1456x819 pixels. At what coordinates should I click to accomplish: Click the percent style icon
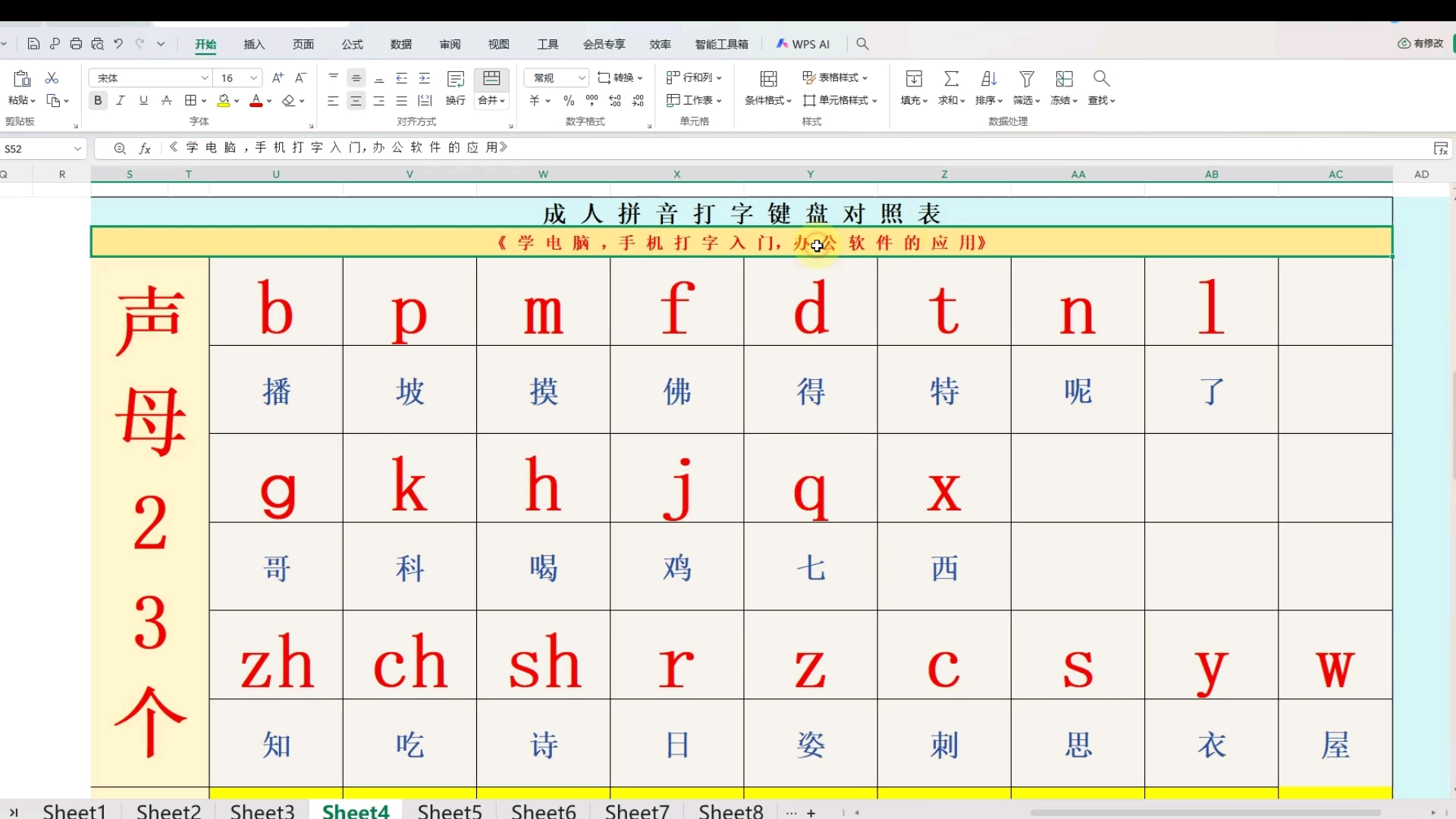tap(570, 100)
